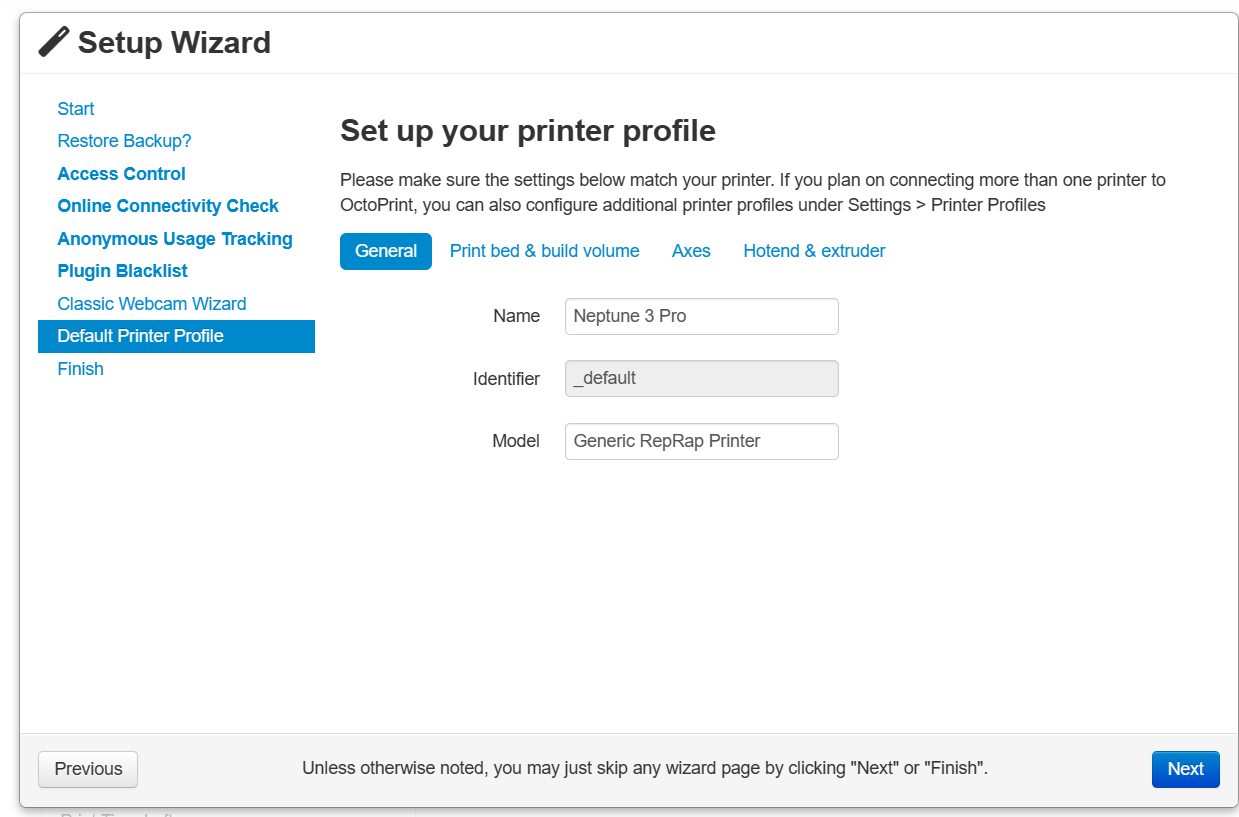Open the Start wizard step

76,109
